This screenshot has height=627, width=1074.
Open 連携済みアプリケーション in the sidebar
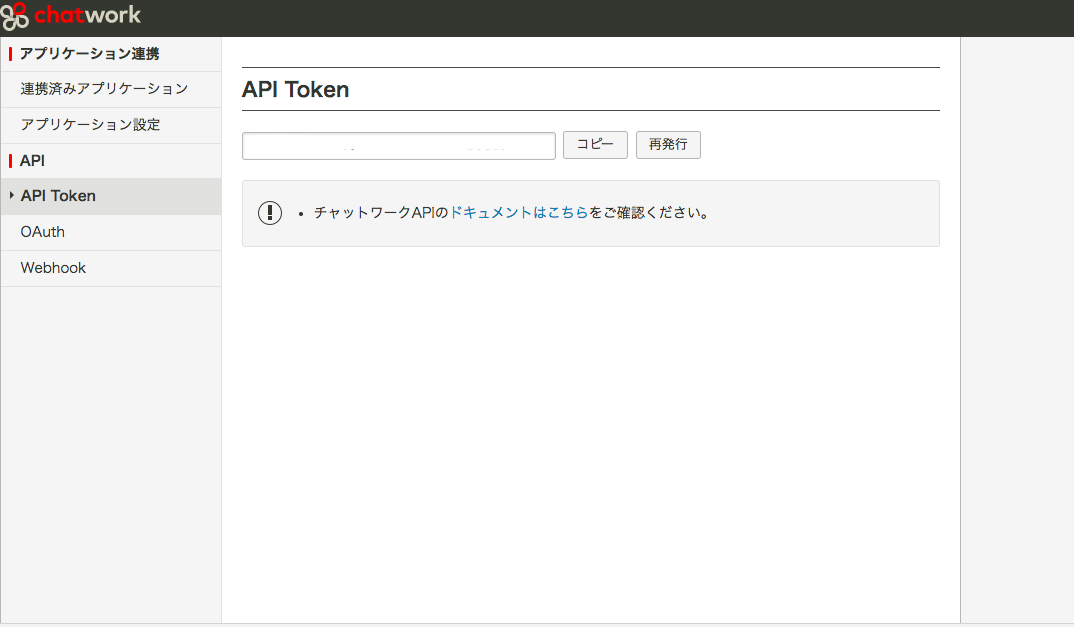(104, 89)
